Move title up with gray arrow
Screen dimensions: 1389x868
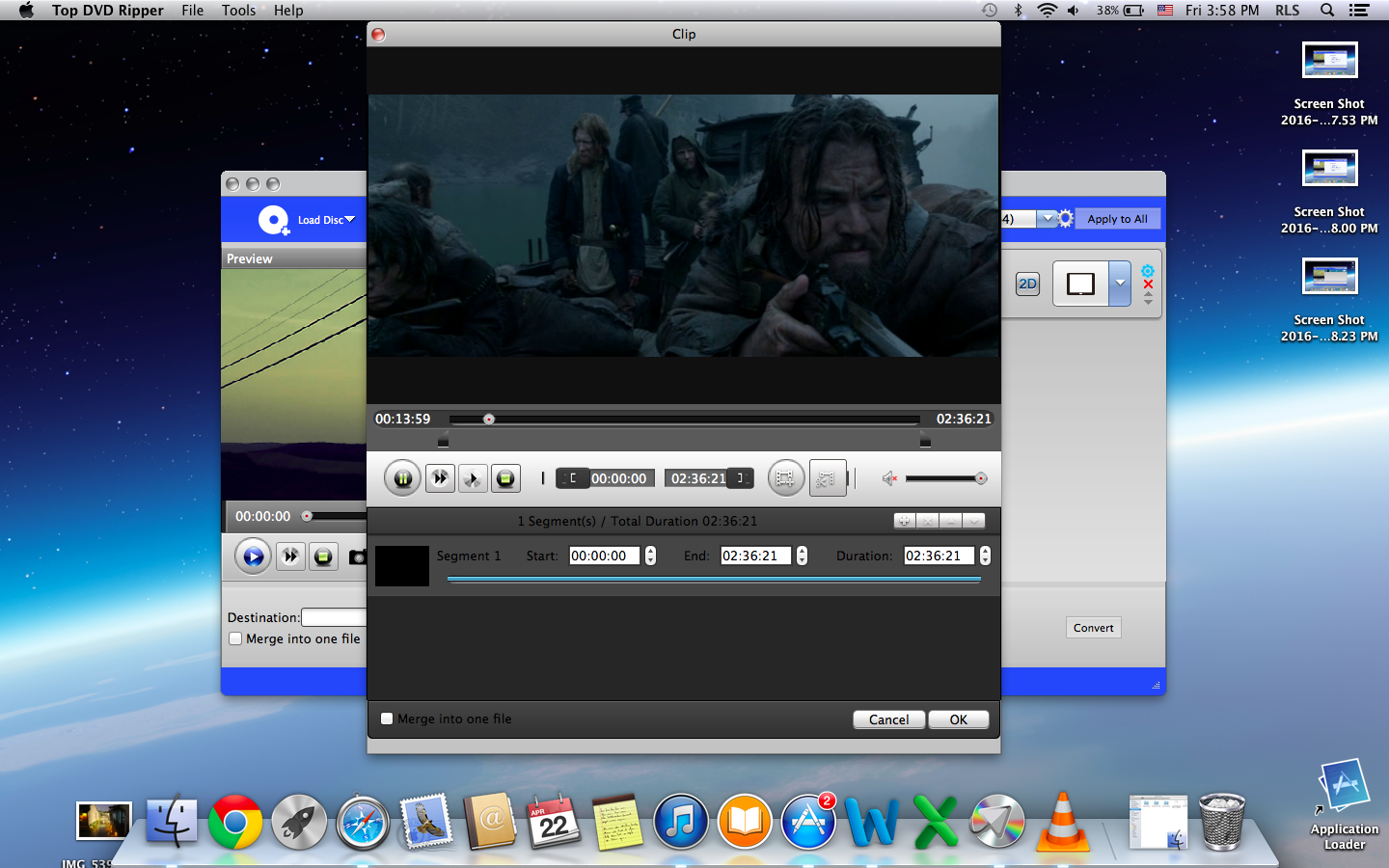[x=1148, y=294]
